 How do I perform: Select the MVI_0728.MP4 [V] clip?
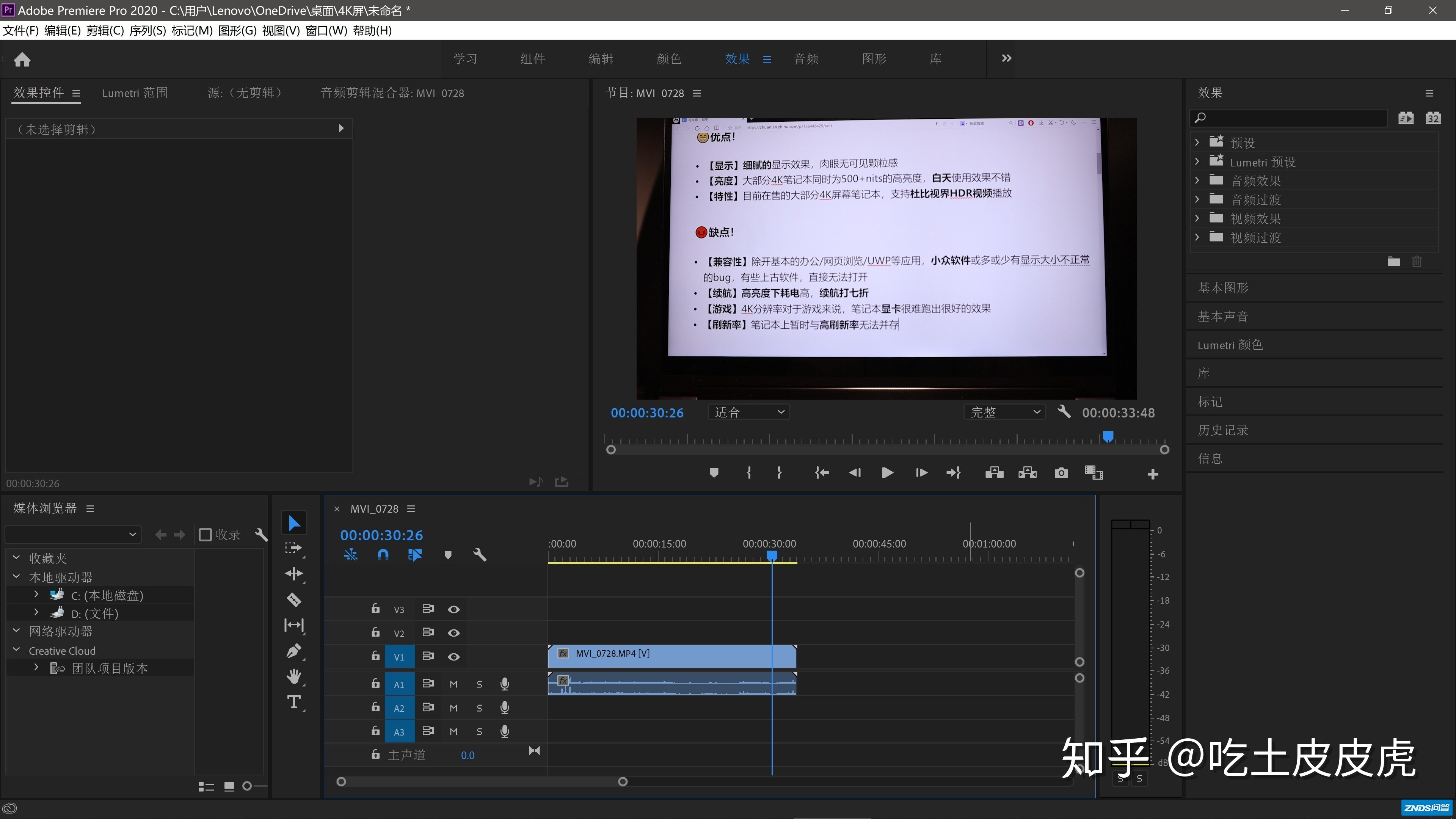(x=672, y=656)
